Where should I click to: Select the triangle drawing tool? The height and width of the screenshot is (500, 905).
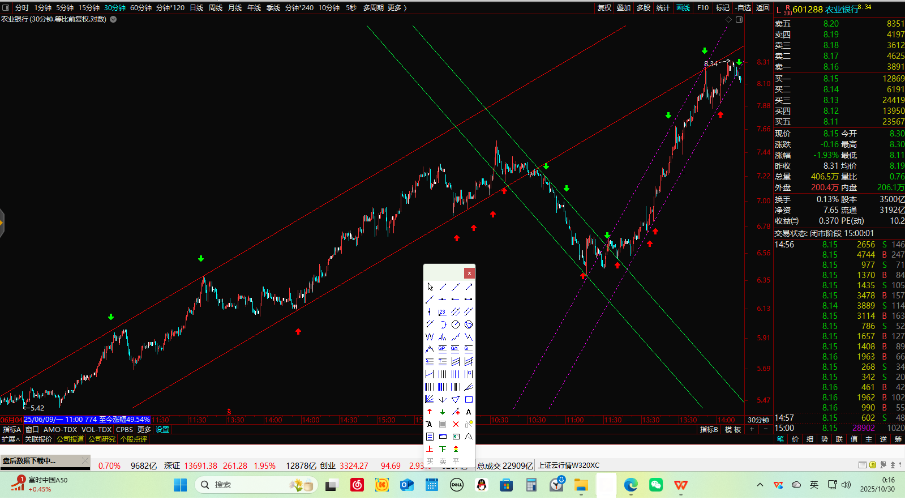[456, 400]
